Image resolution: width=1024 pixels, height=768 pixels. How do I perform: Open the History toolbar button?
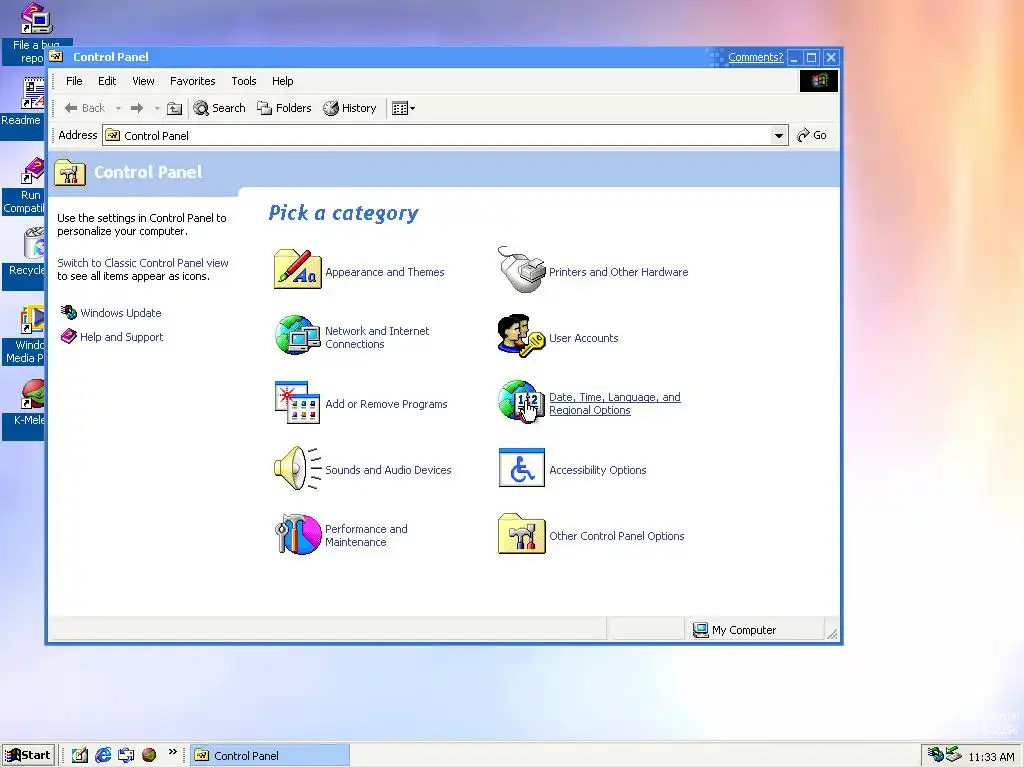[350, 108]
